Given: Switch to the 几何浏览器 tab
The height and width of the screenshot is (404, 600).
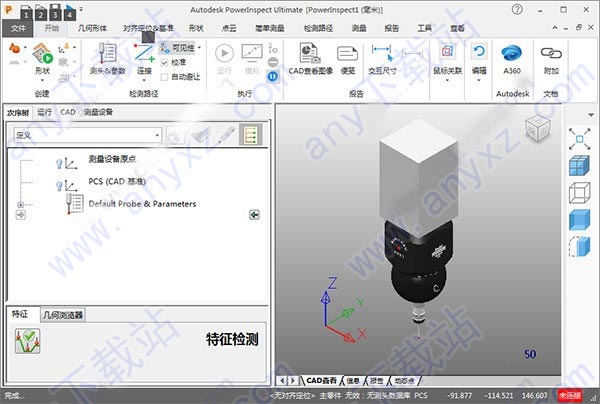Looking at the screenshot, I should pyautogui.click(x=63, y=315).
